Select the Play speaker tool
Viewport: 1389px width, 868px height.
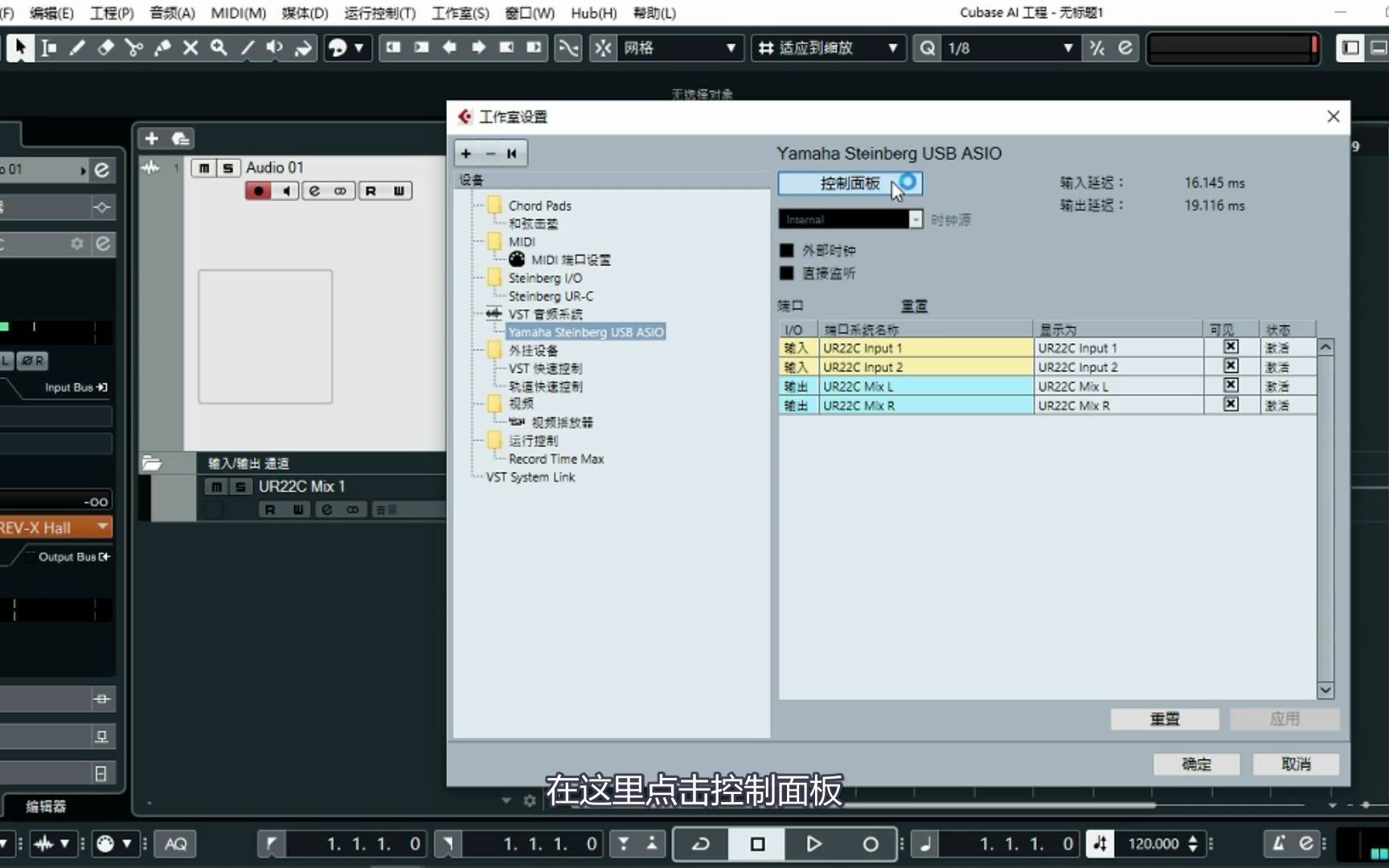(x=275, y=47)
